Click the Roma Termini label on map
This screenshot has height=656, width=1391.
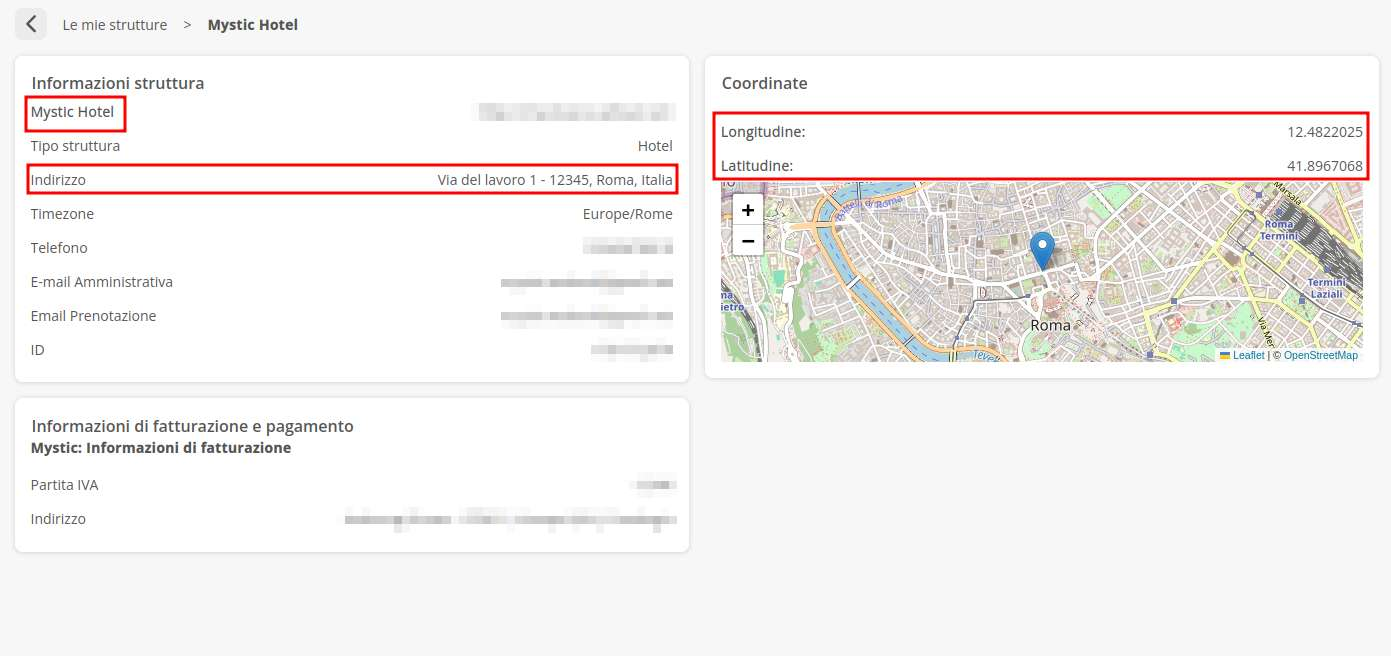1279,230
